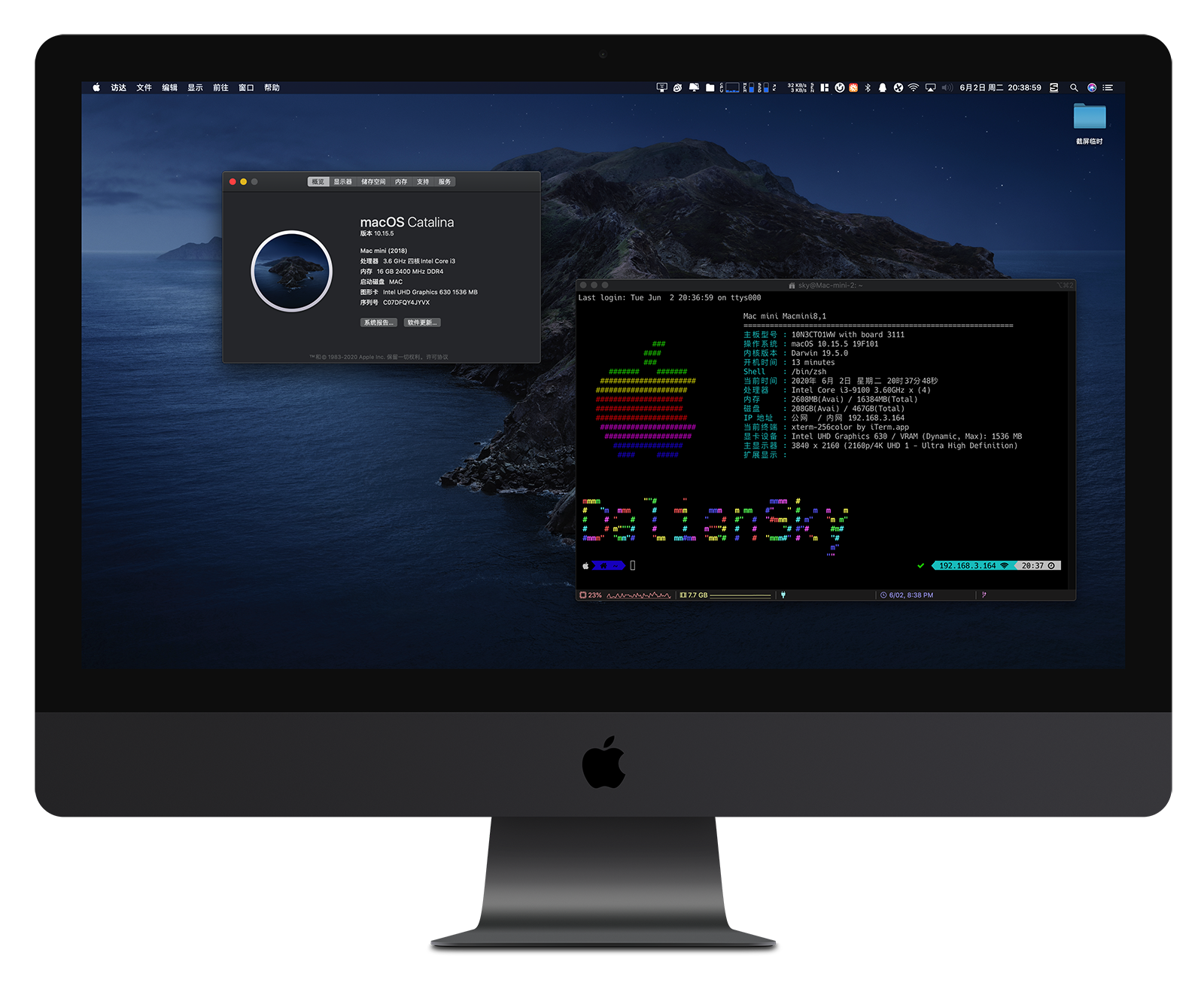The image size is (1204, 983).
Task: Switch to the 显示器 tab
Action: (x=342, y=182)
